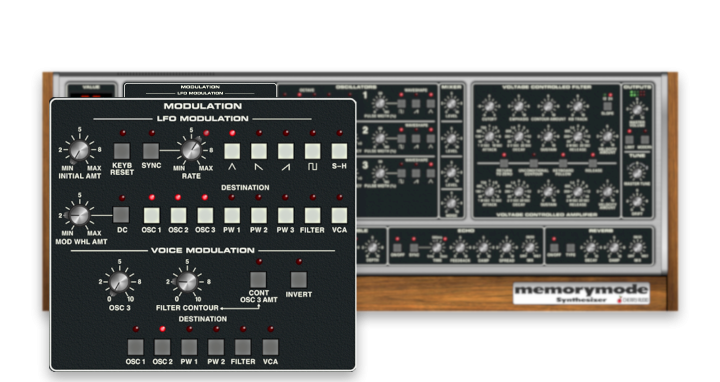Toggle LFO destination PW 2 button
The height and width of the screenshot is (382, 720).
pyautogui.click(x=259, y=215)
